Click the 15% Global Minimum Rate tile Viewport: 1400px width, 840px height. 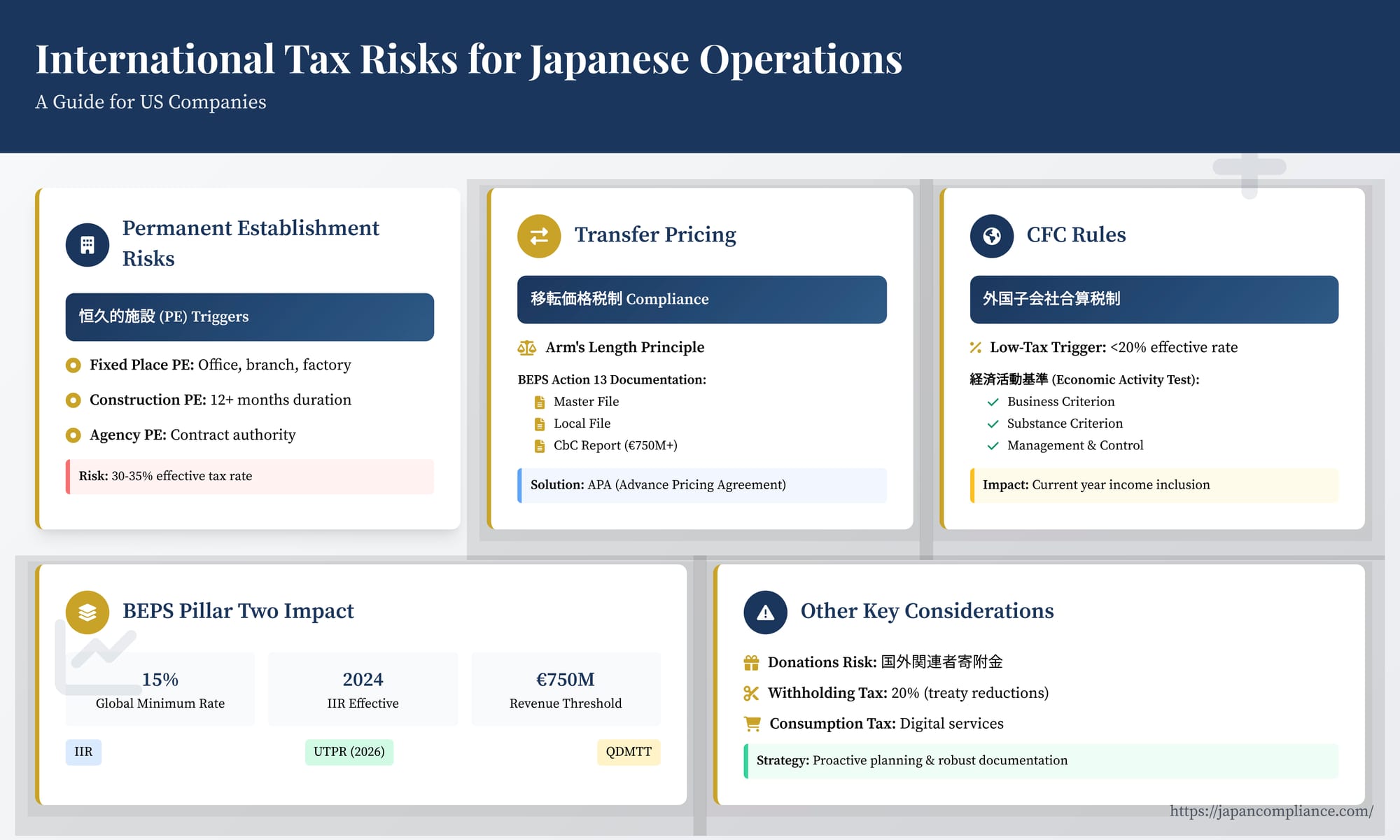160,689
